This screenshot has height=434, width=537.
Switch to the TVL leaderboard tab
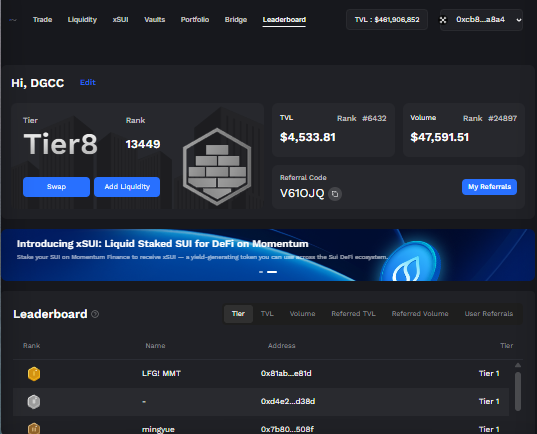pyautogui.click(x=267, y=314)
